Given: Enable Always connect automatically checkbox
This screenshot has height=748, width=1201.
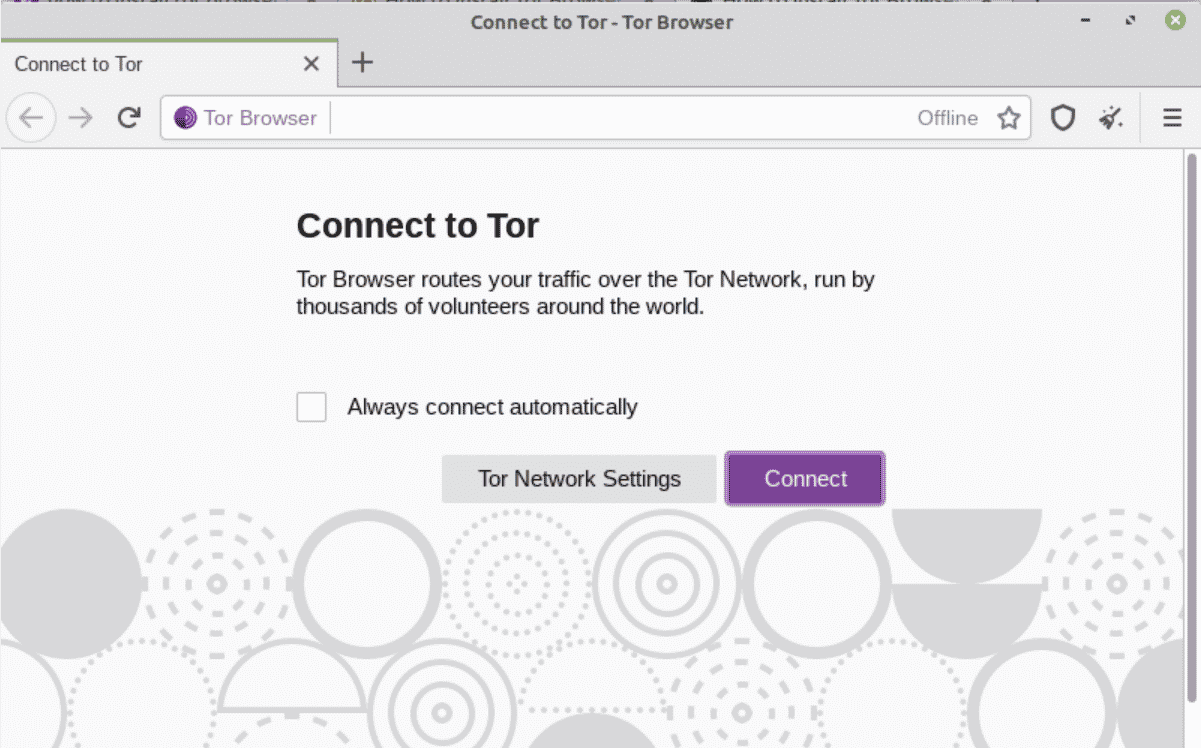Looking at the screenshot, I should [311, 407].
